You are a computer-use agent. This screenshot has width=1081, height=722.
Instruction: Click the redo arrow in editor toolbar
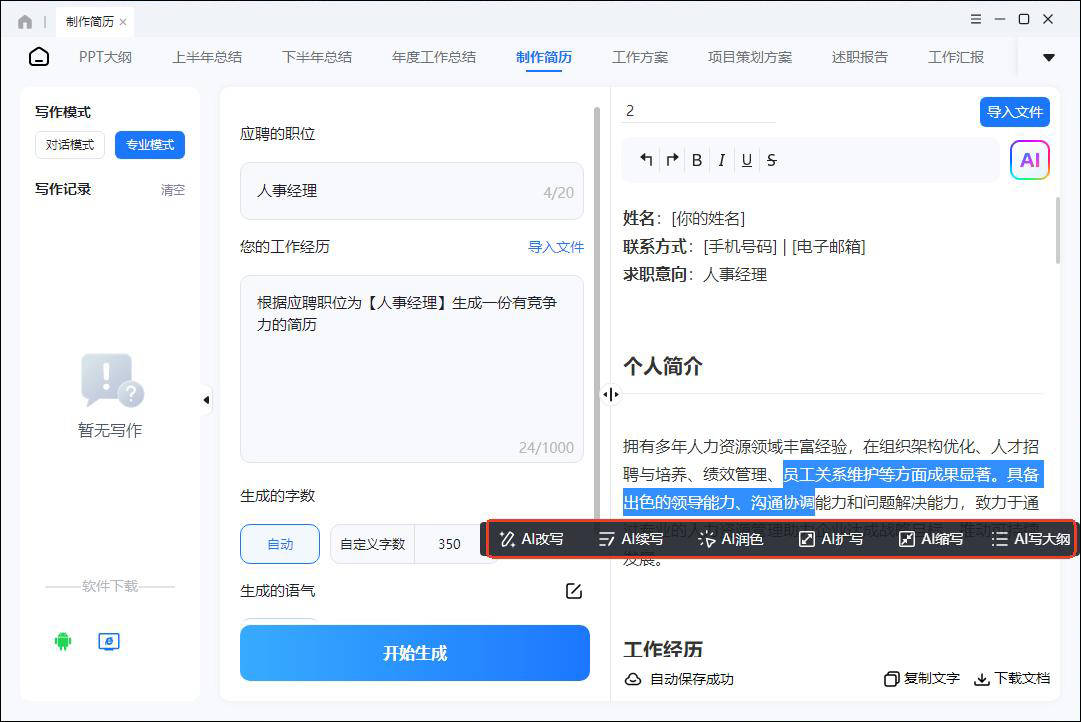pos(672,160)
